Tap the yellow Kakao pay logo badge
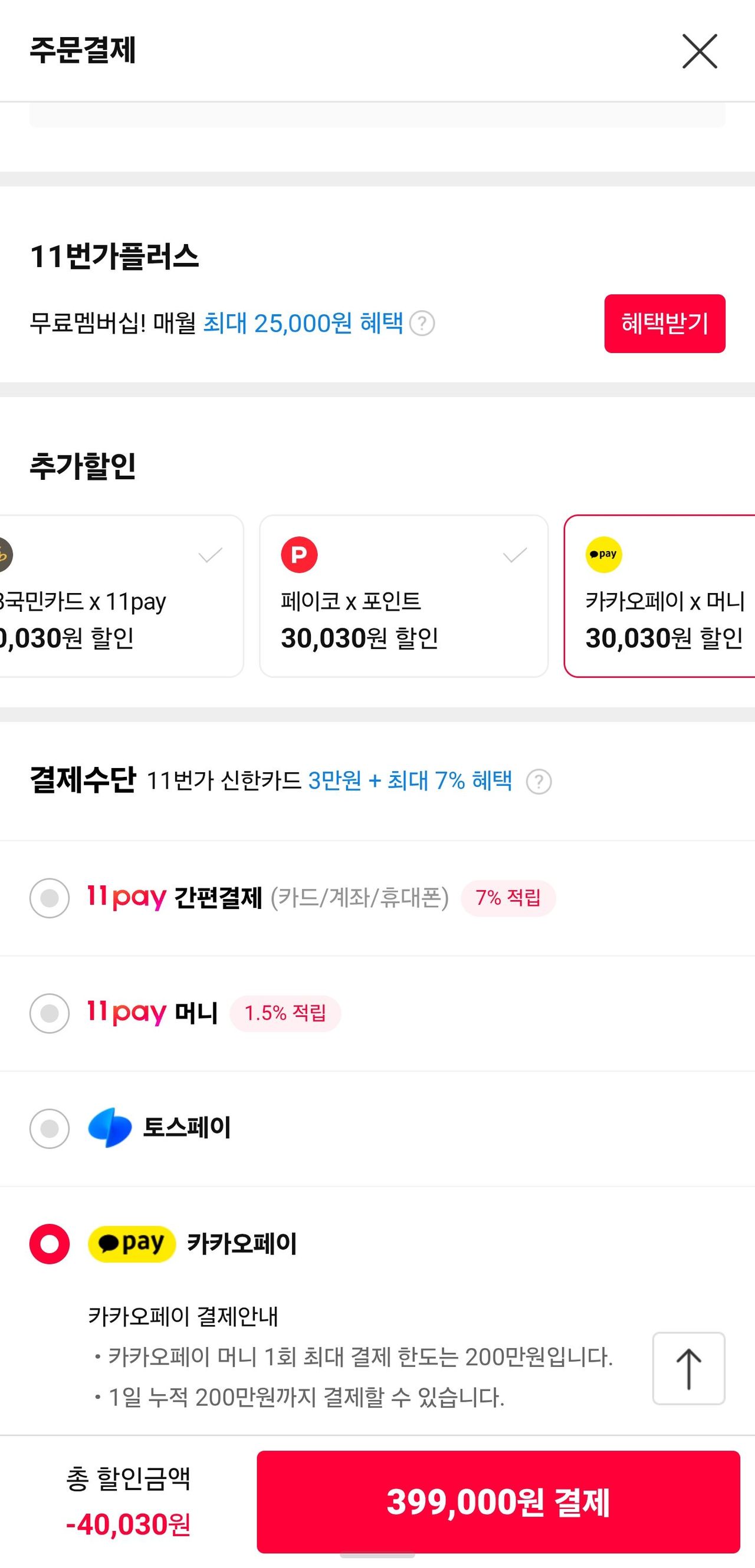The width and height of the screenshot is (755, 1568). click(x=132, y=1244)
